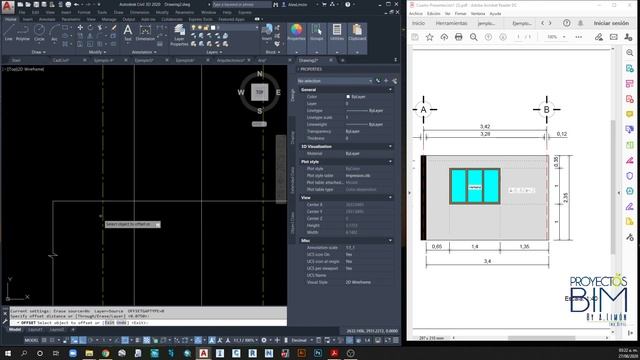The width and height of the screenshot is (640, 360).
Task: Collapse the General section in Properties palette
Action: 390,90
